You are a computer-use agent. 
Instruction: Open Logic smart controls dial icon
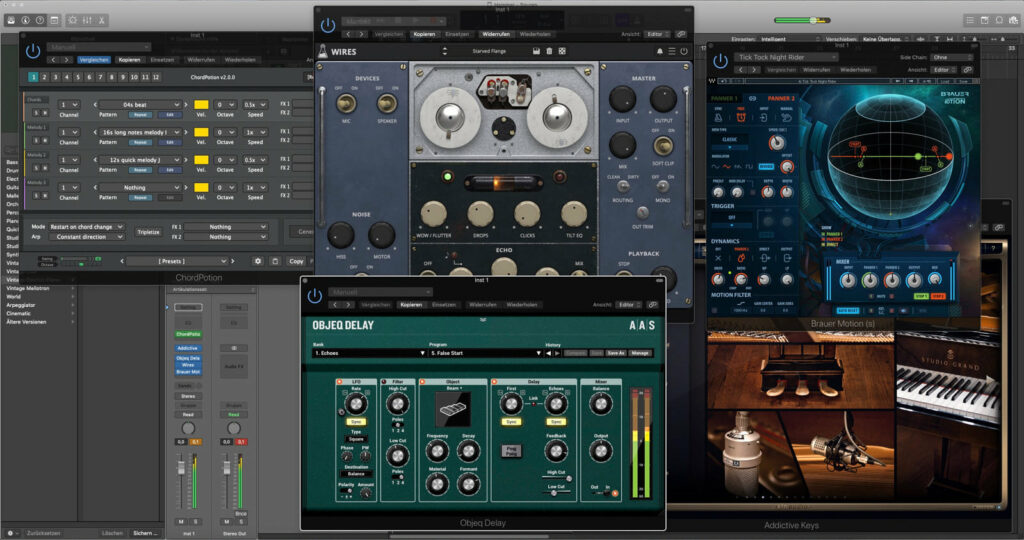72,20
